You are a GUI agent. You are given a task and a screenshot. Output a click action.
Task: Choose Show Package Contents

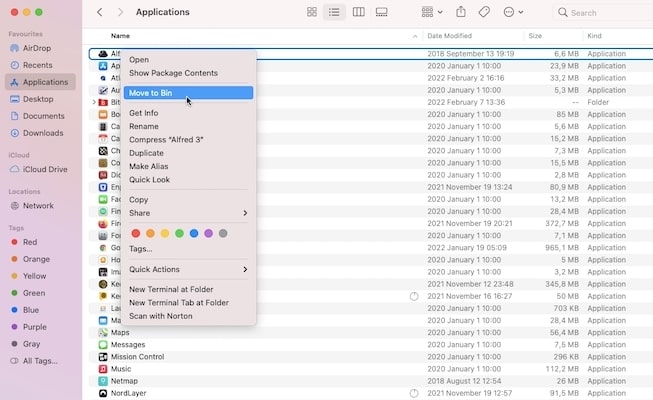tap(188, 73)
